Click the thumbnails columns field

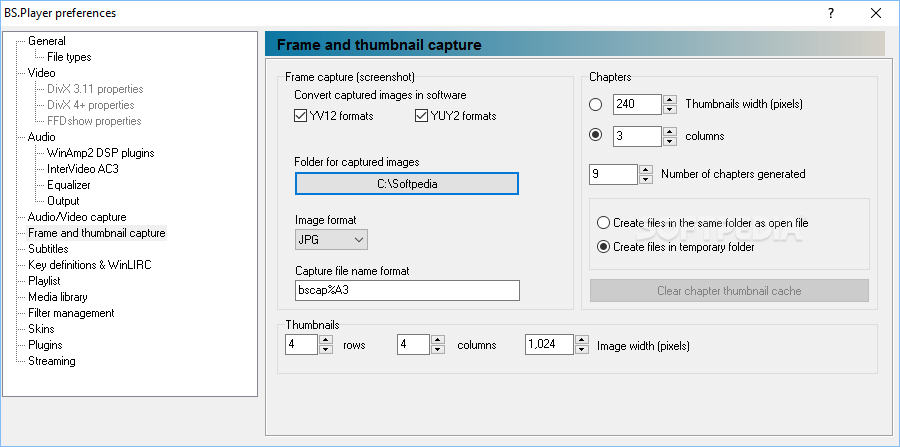[x=413, y=345]
